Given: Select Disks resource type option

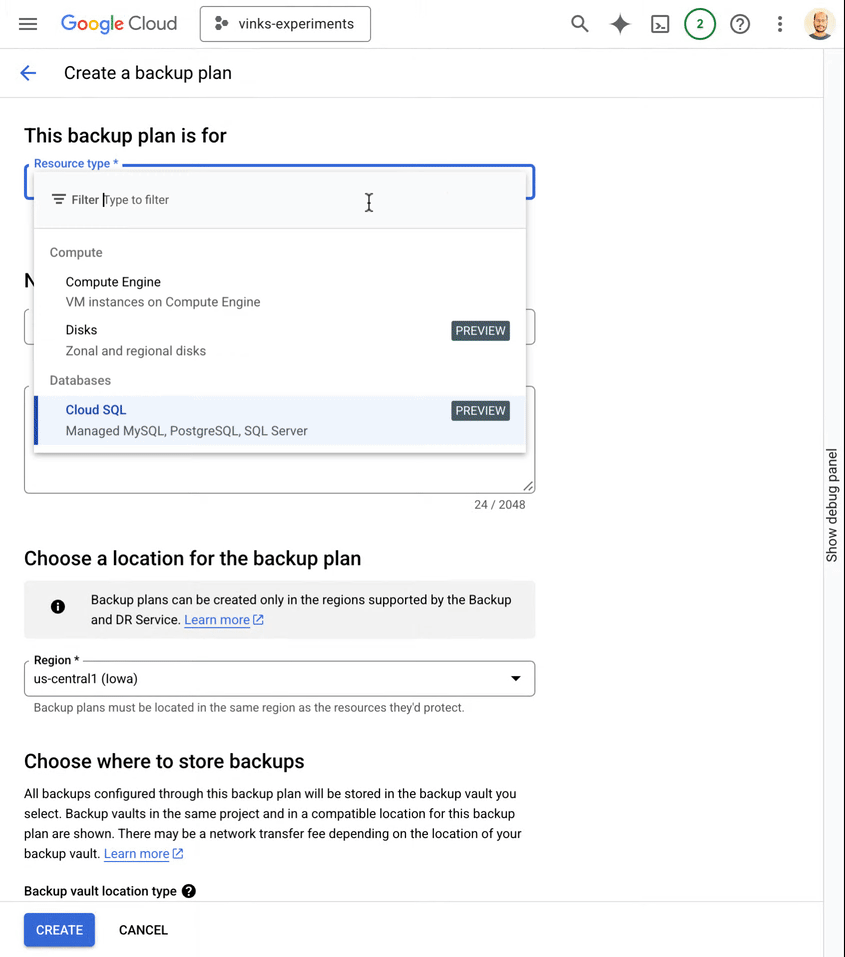Looking at the screenshot, I should [x=280, y=340].
